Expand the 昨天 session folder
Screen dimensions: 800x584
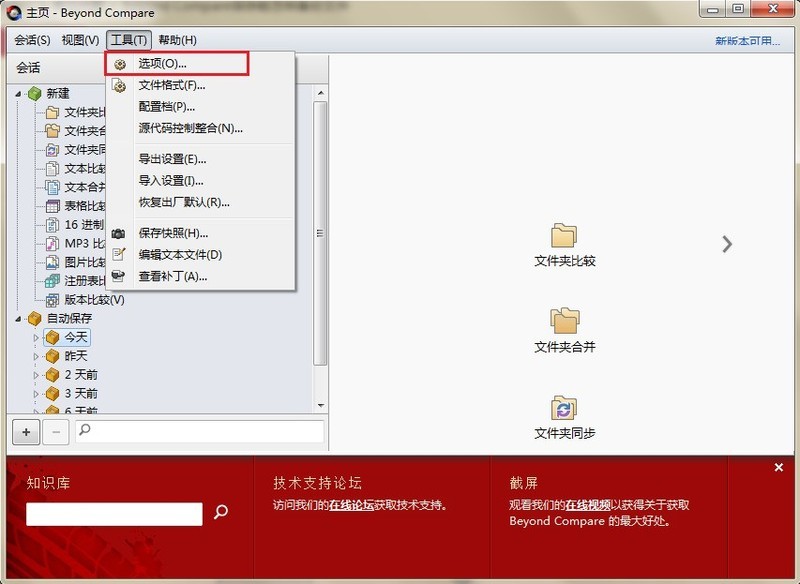coord(36,356)
